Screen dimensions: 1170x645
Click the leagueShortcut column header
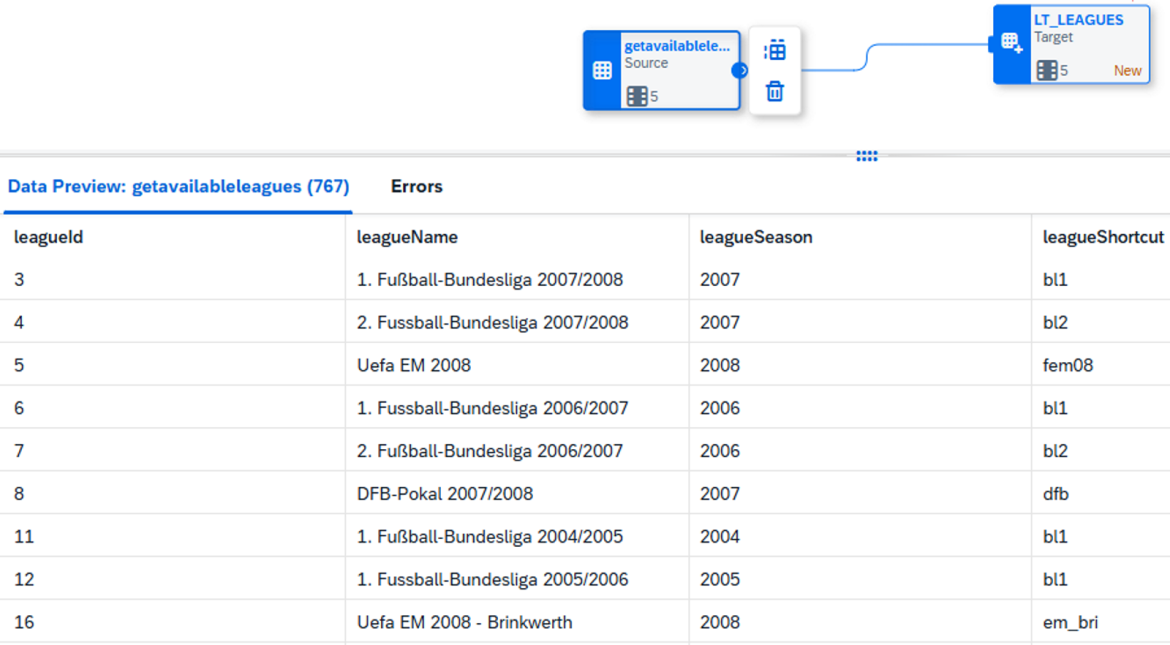pos(1102,237)
